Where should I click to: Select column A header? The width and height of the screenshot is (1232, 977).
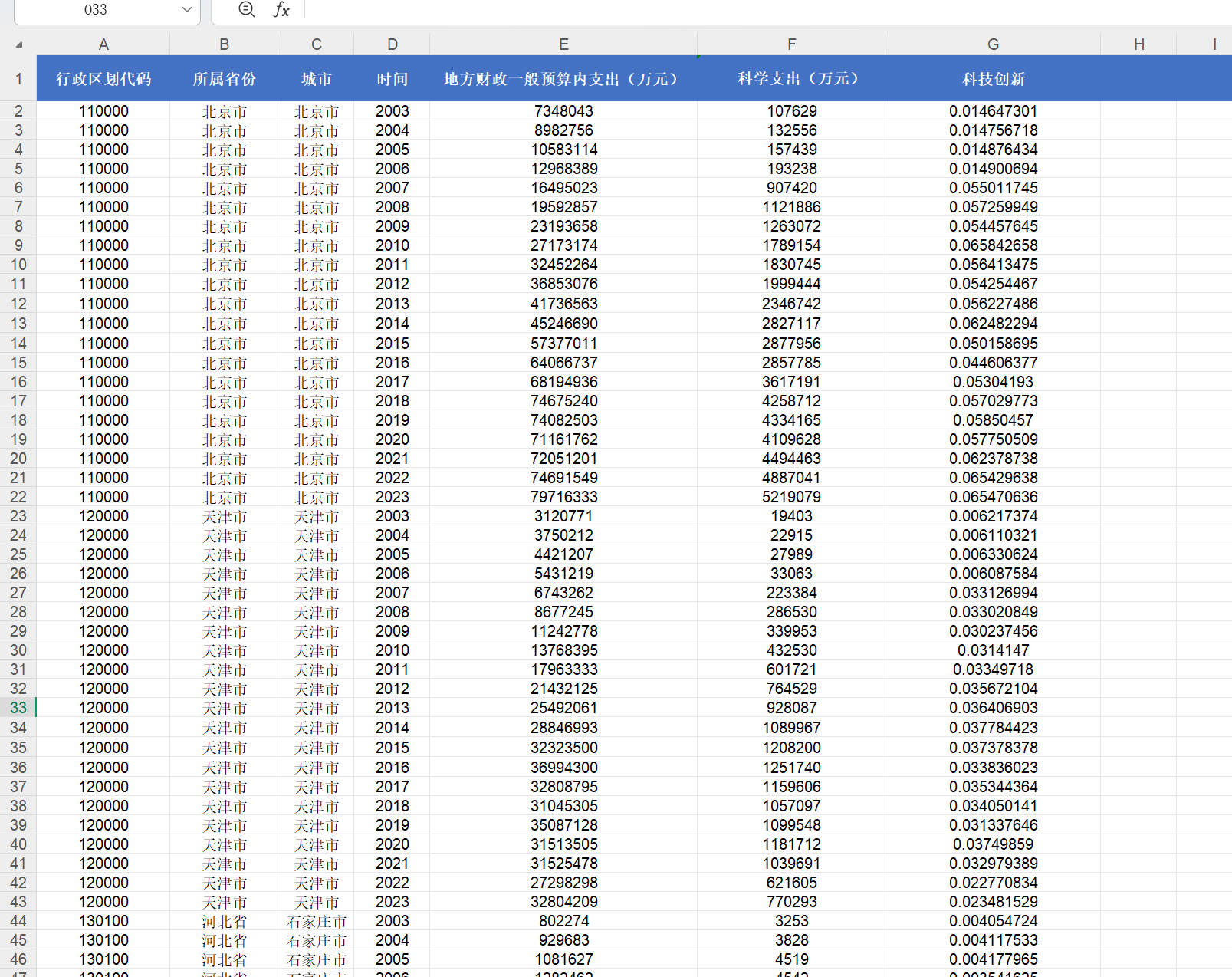click(103, 44)
